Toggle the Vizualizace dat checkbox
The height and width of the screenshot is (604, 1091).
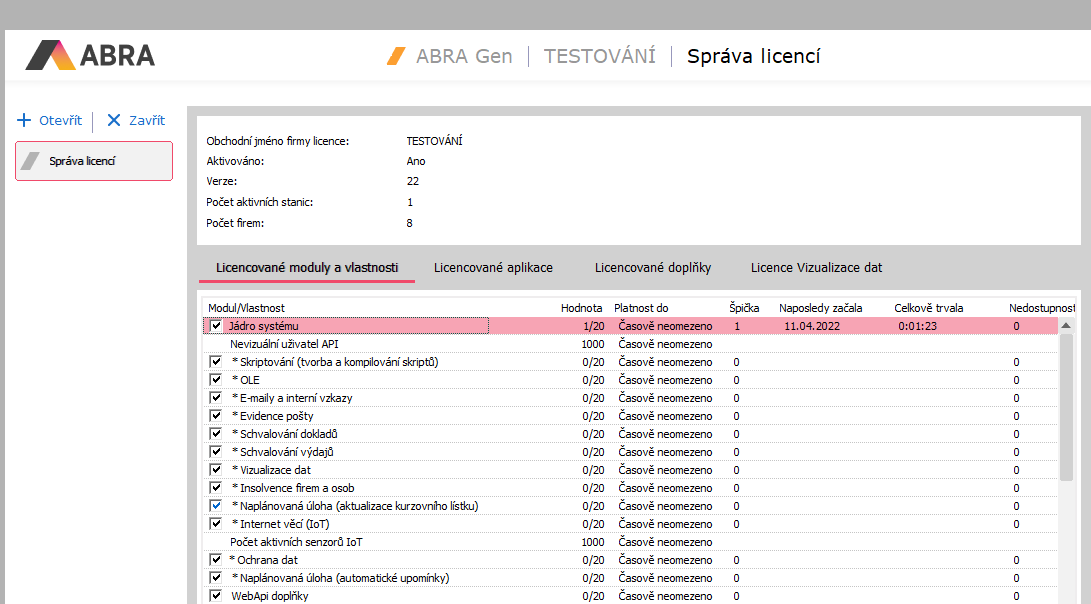pyautogui.click(x=216, y=470)
